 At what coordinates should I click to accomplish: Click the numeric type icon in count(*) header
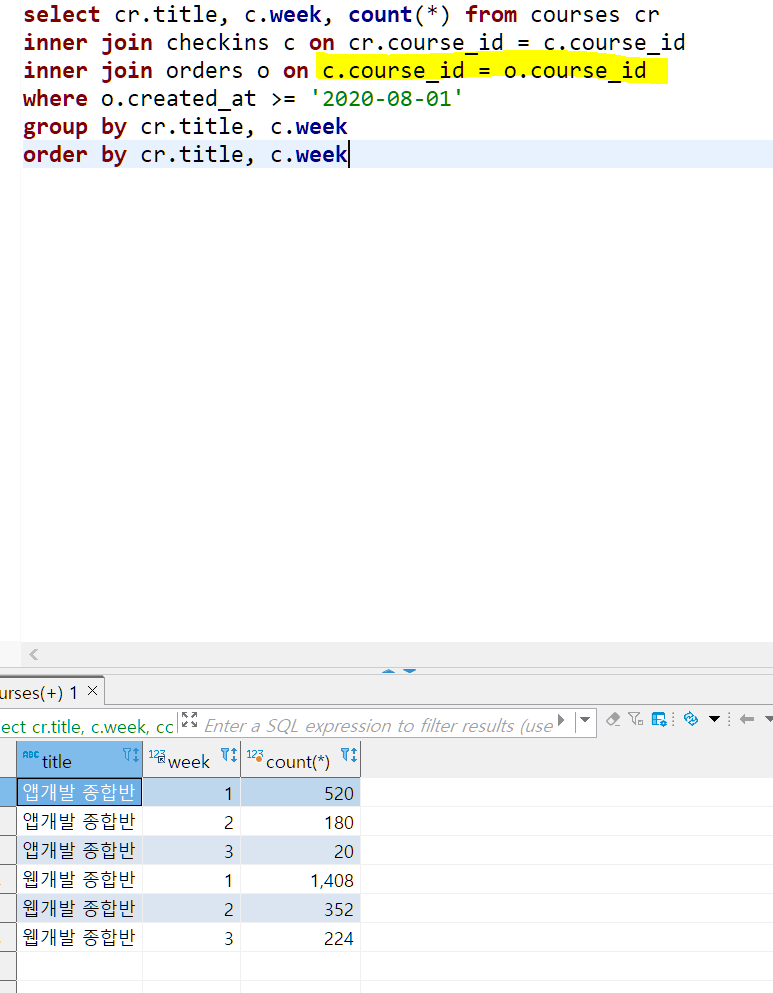(x=255, y=755)
